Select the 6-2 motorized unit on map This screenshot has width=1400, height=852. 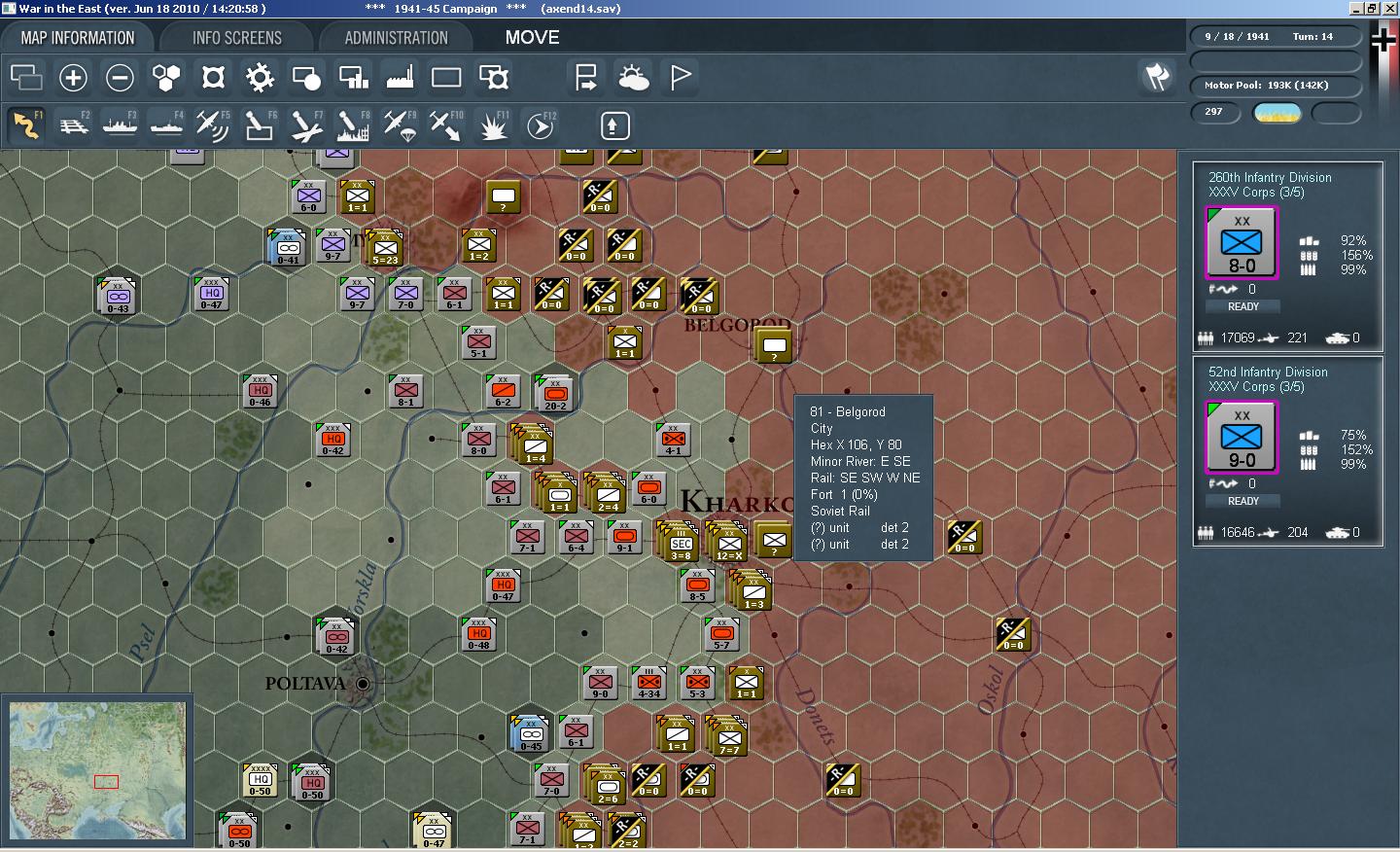(x=503, y=391)
